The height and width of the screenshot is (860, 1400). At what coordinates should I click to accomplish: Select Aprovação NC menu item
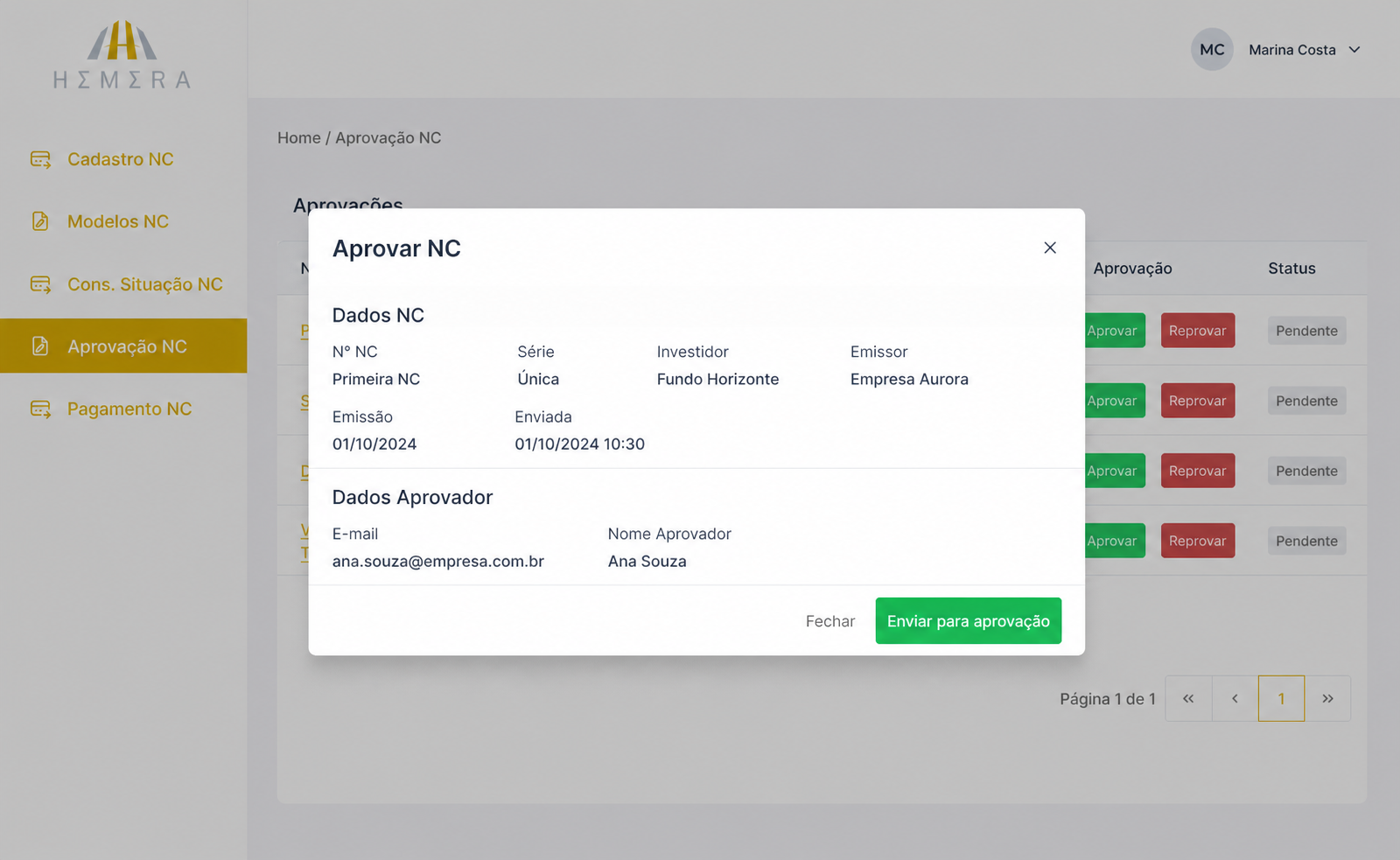tap(123, 346)
